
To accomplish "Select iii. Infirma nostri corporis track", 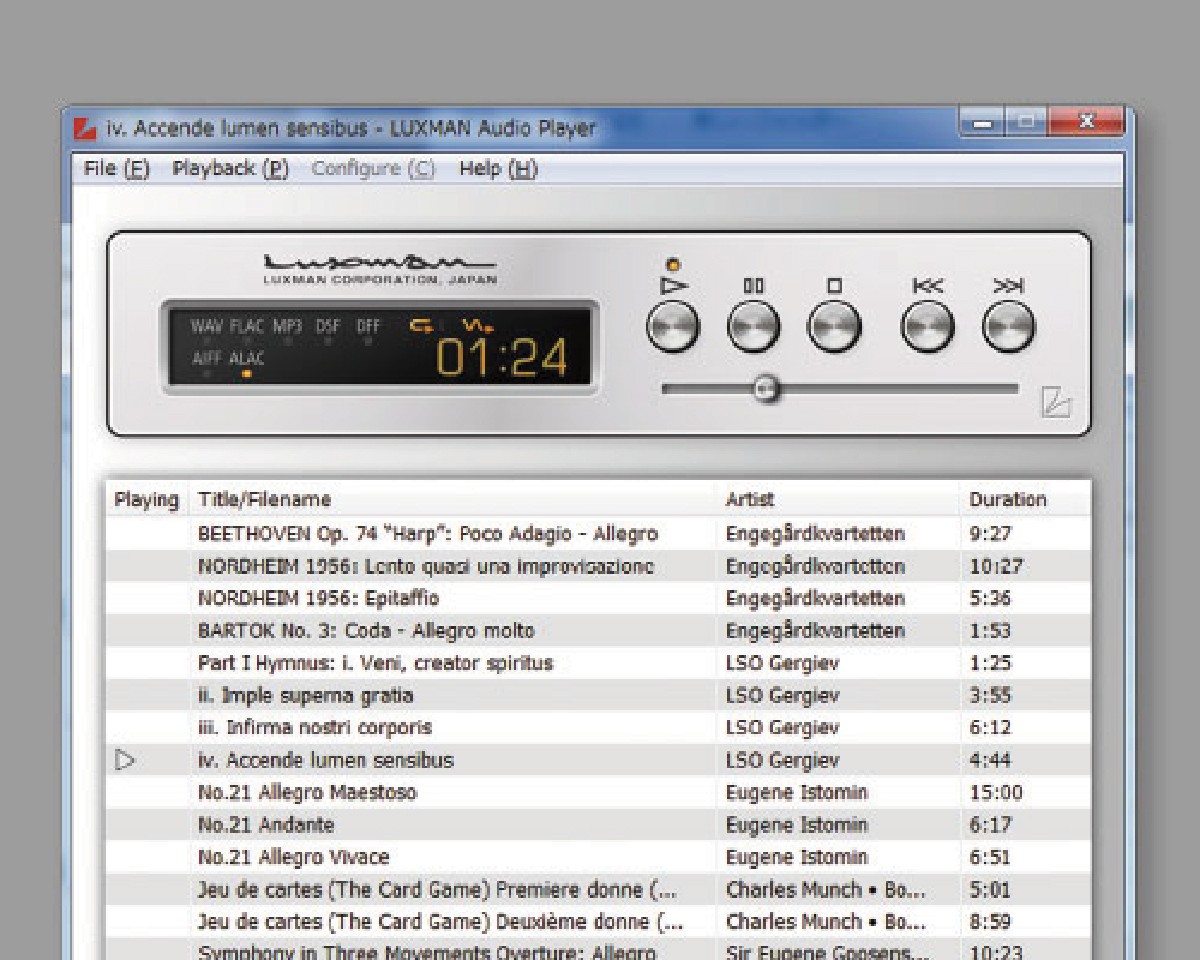I will 315,727.
